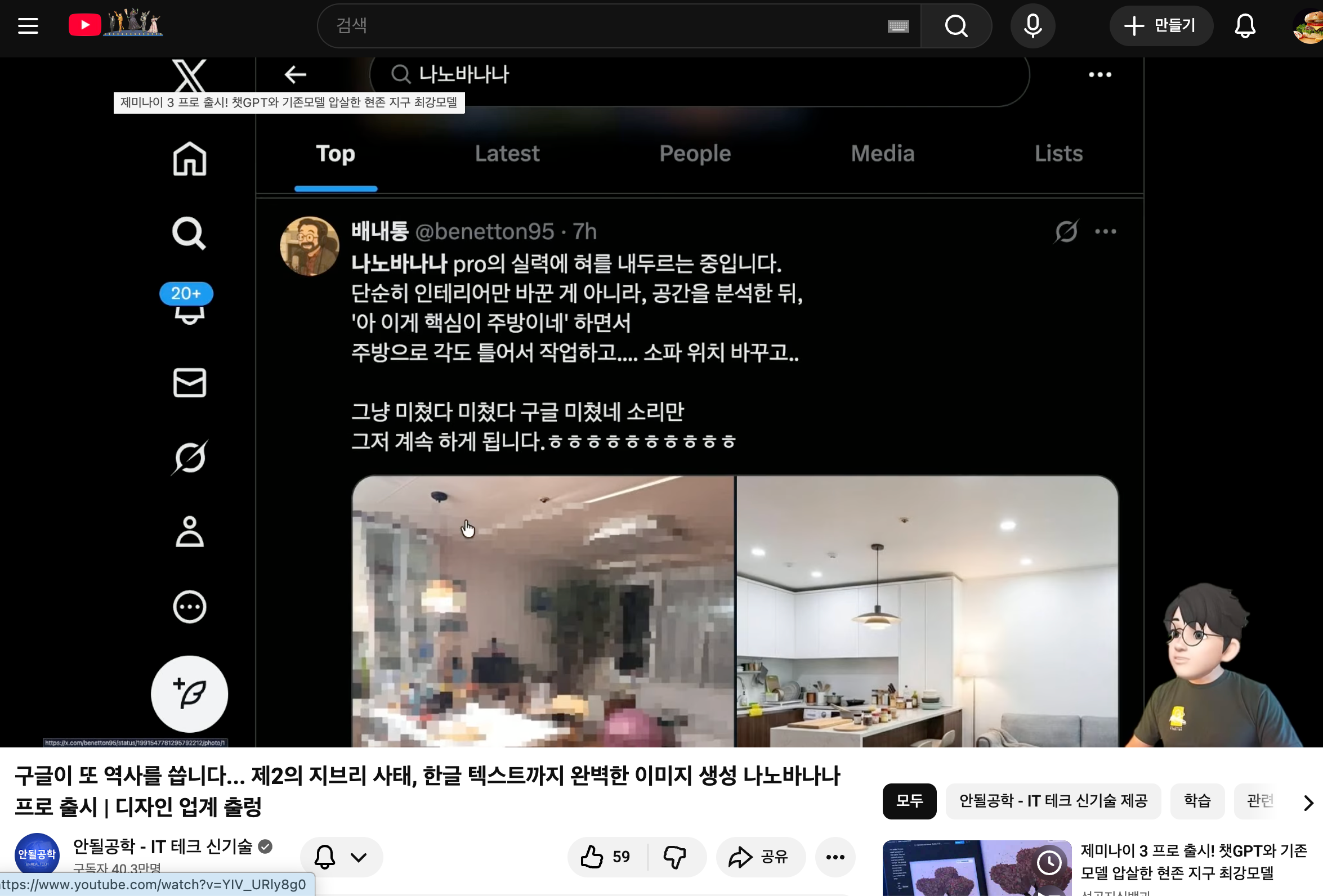The image size is (1323, 896).
Task: Select the 안될공학 - IT 테크 신기술 제공 chip
Action: point(1052,800)
